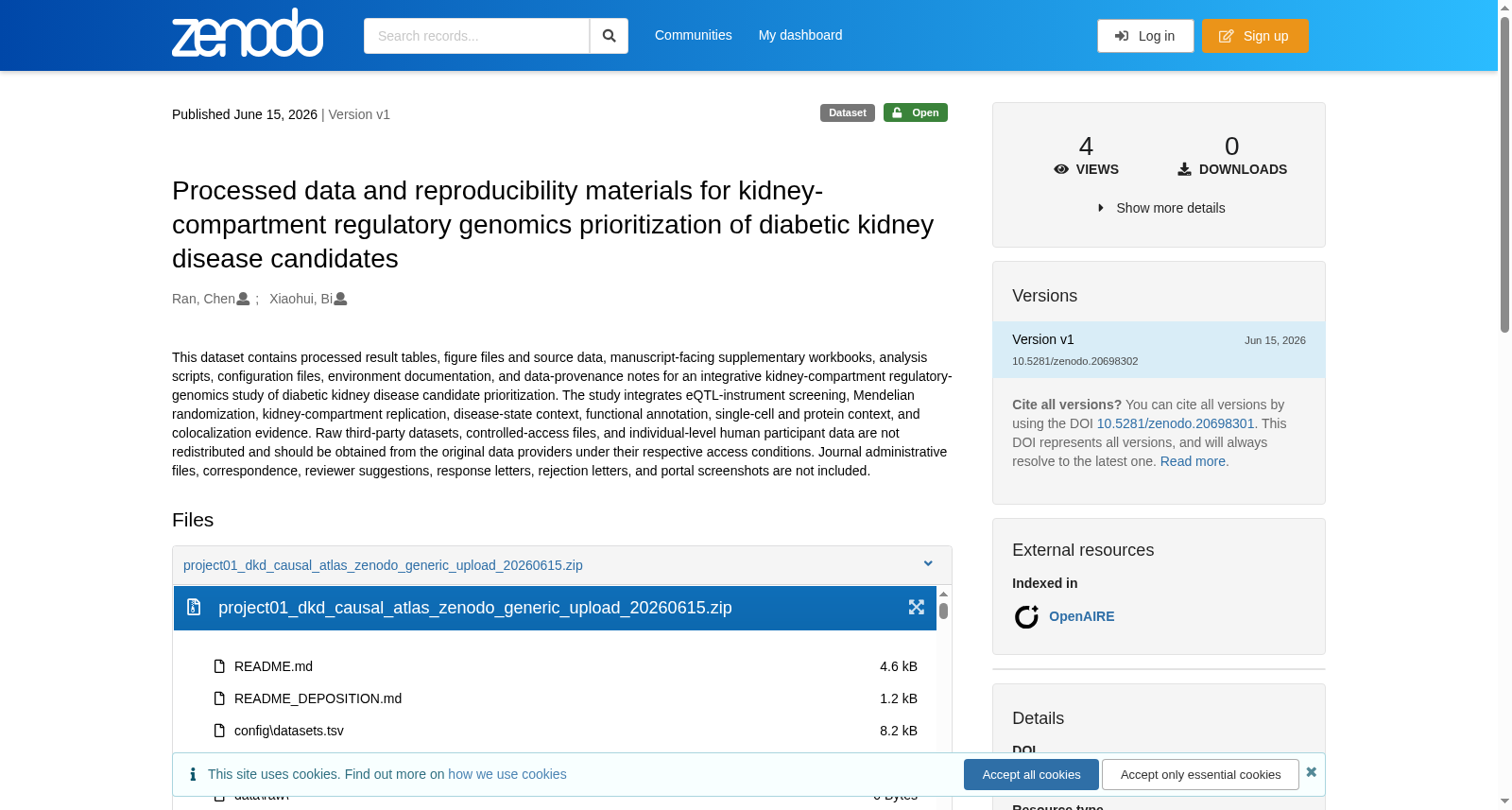Screen dimensions: 1512x810
Task: Select Version v1 in the Versions list
Action: coord(1159,350)
